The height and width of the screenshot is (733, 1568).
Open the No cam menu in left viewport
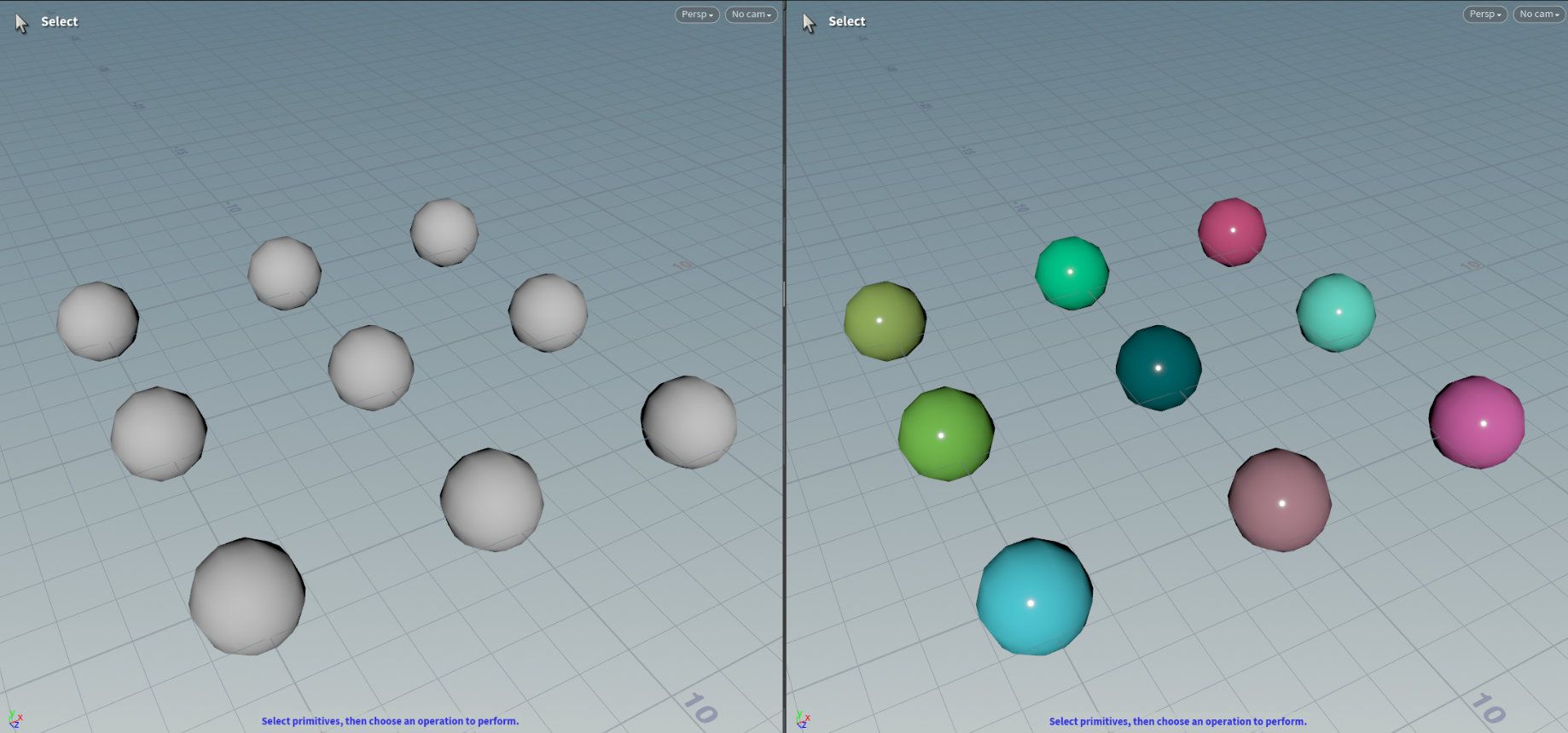751,15
